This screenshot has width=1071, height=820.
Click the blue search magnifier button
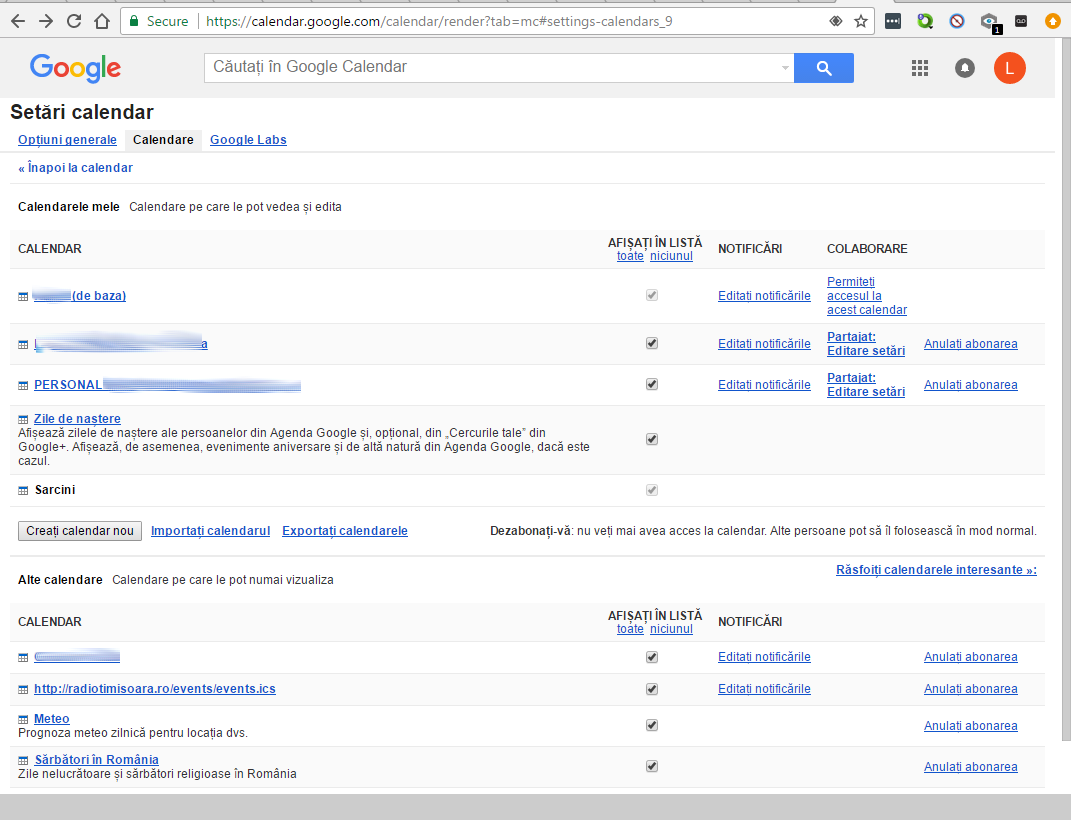pyautogui.click(x=823, y=68)
